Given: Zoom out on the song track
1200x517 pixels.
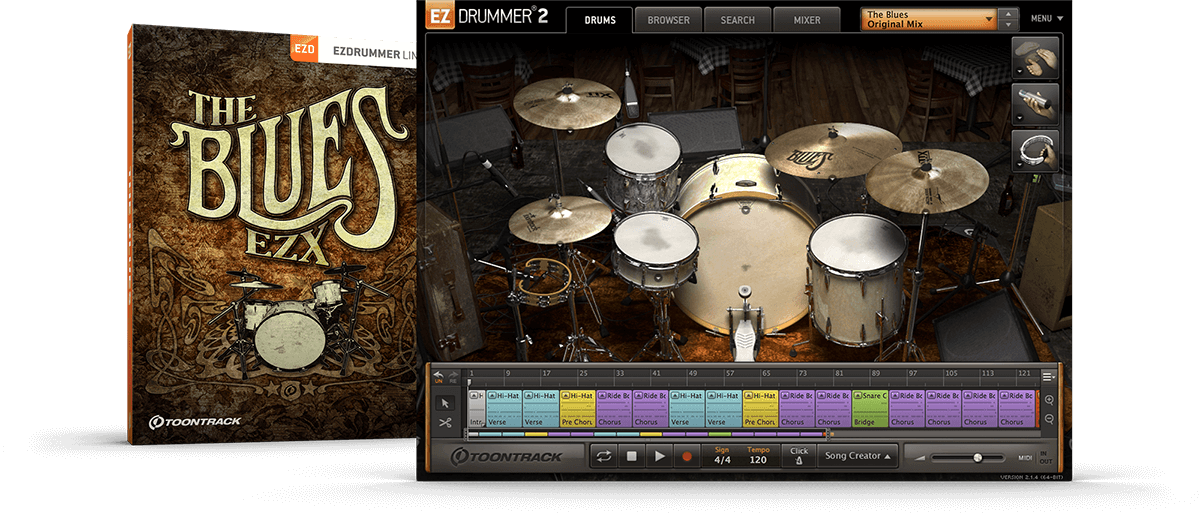Looking at the screenshot, I should [1047, 420].
